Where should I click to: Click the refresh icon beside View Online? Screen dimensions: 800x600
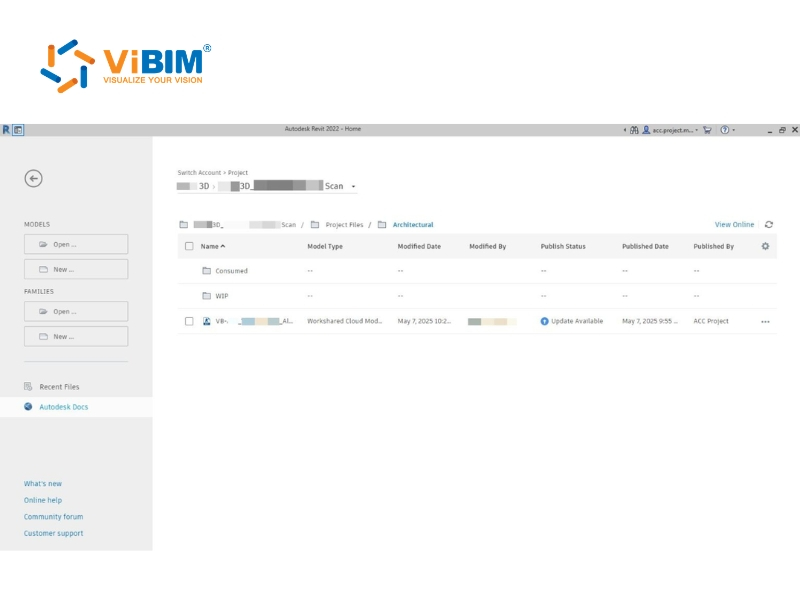(x=769, y=225)
